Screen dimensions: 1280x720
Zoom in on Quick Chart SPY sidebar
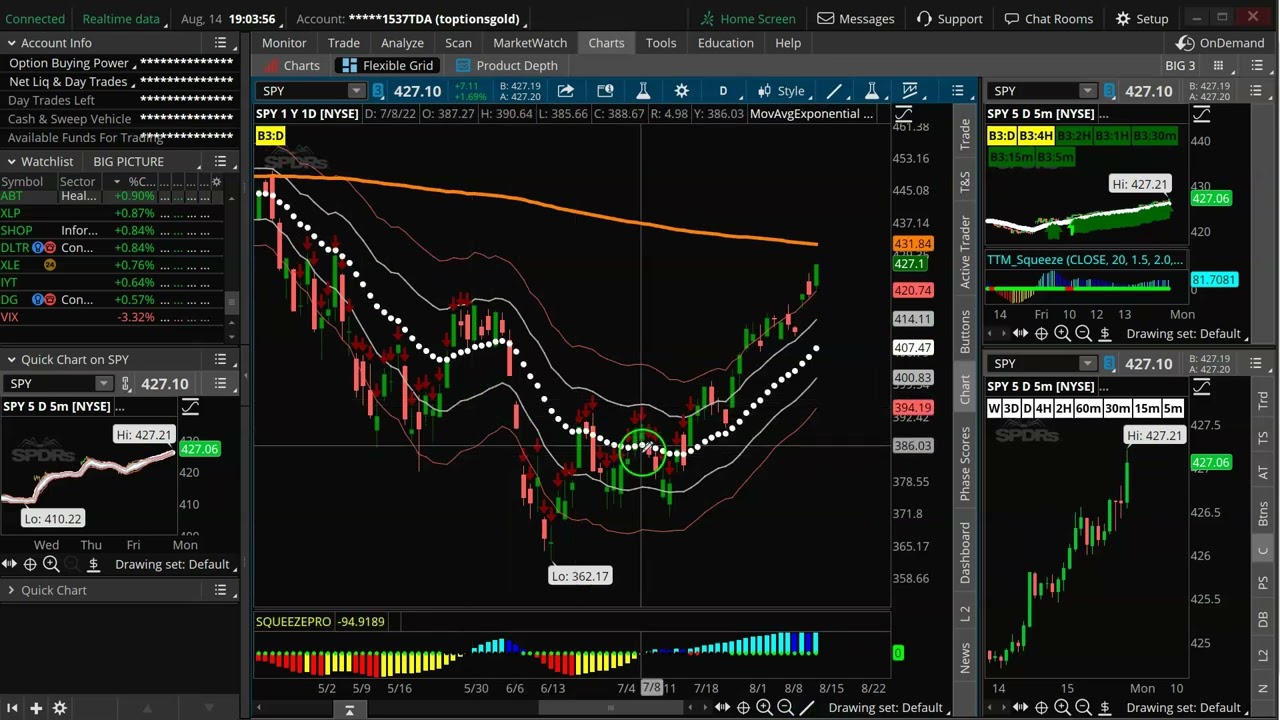tap(50, 565)
